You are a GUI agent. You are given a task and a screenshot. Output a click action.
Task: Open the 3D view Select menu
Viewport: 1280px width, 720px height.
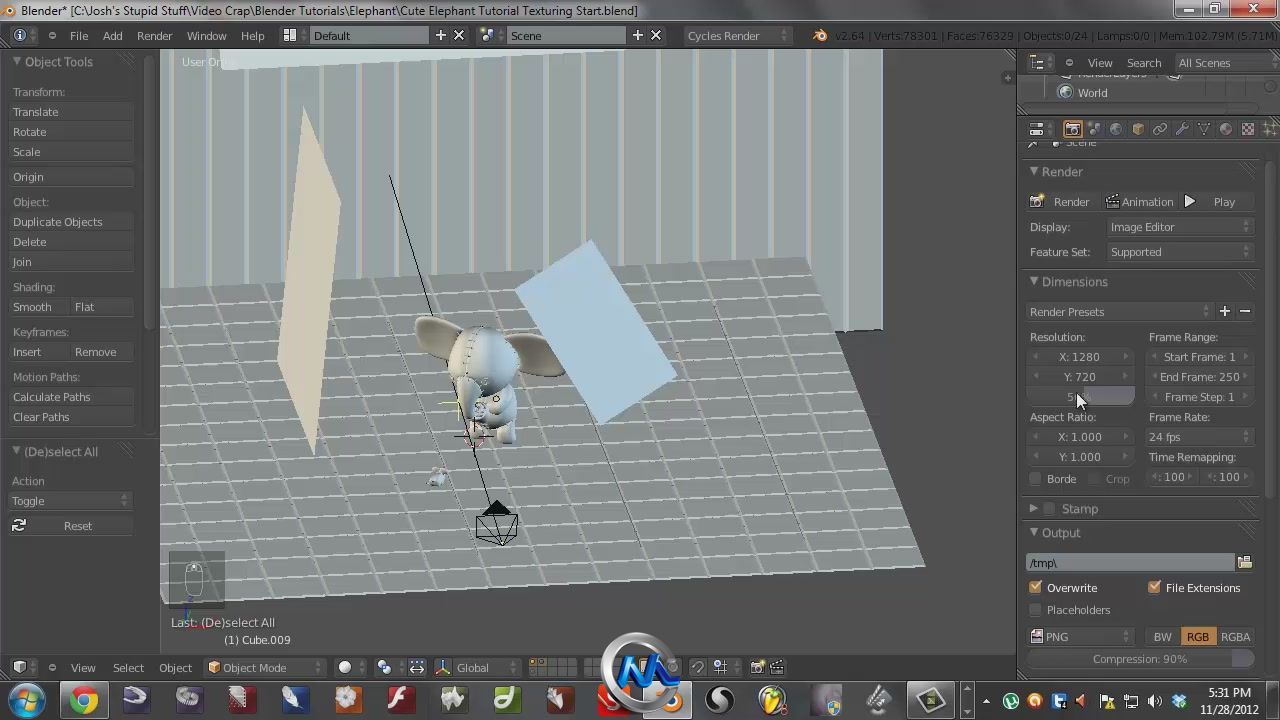[128, 667]
